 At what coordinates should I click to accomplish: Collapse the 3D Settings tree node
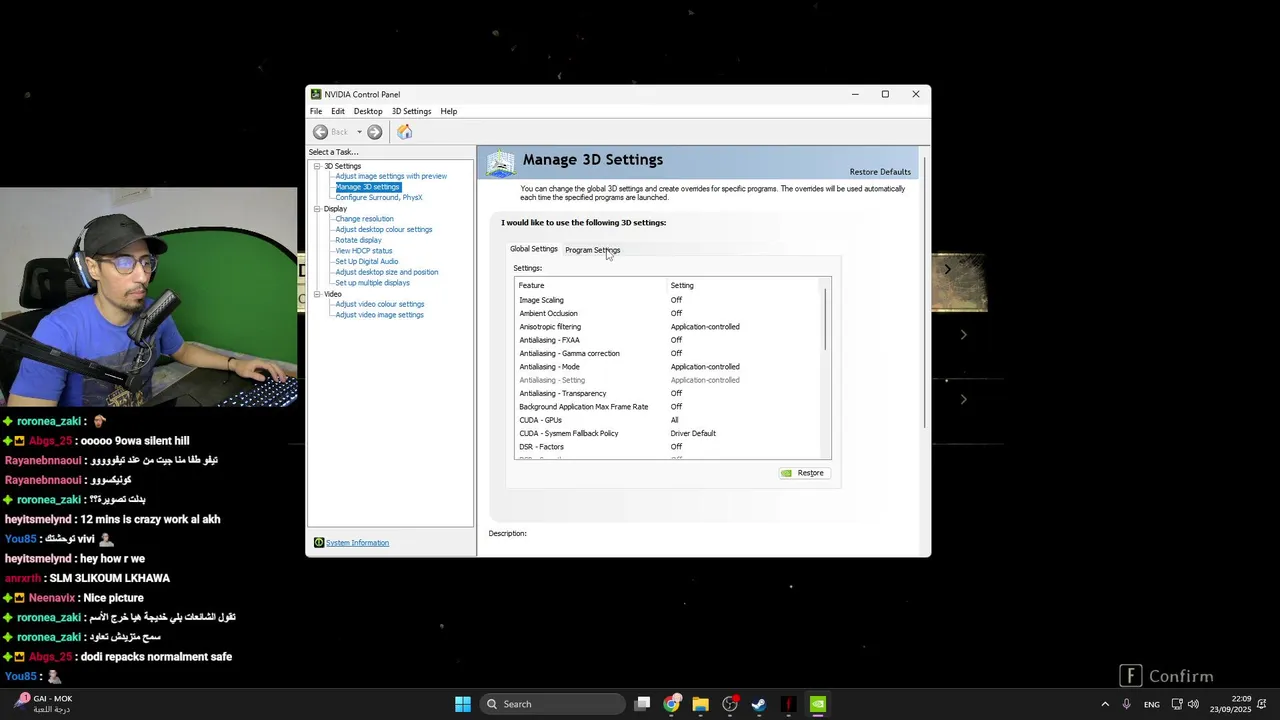click(317, 166)
